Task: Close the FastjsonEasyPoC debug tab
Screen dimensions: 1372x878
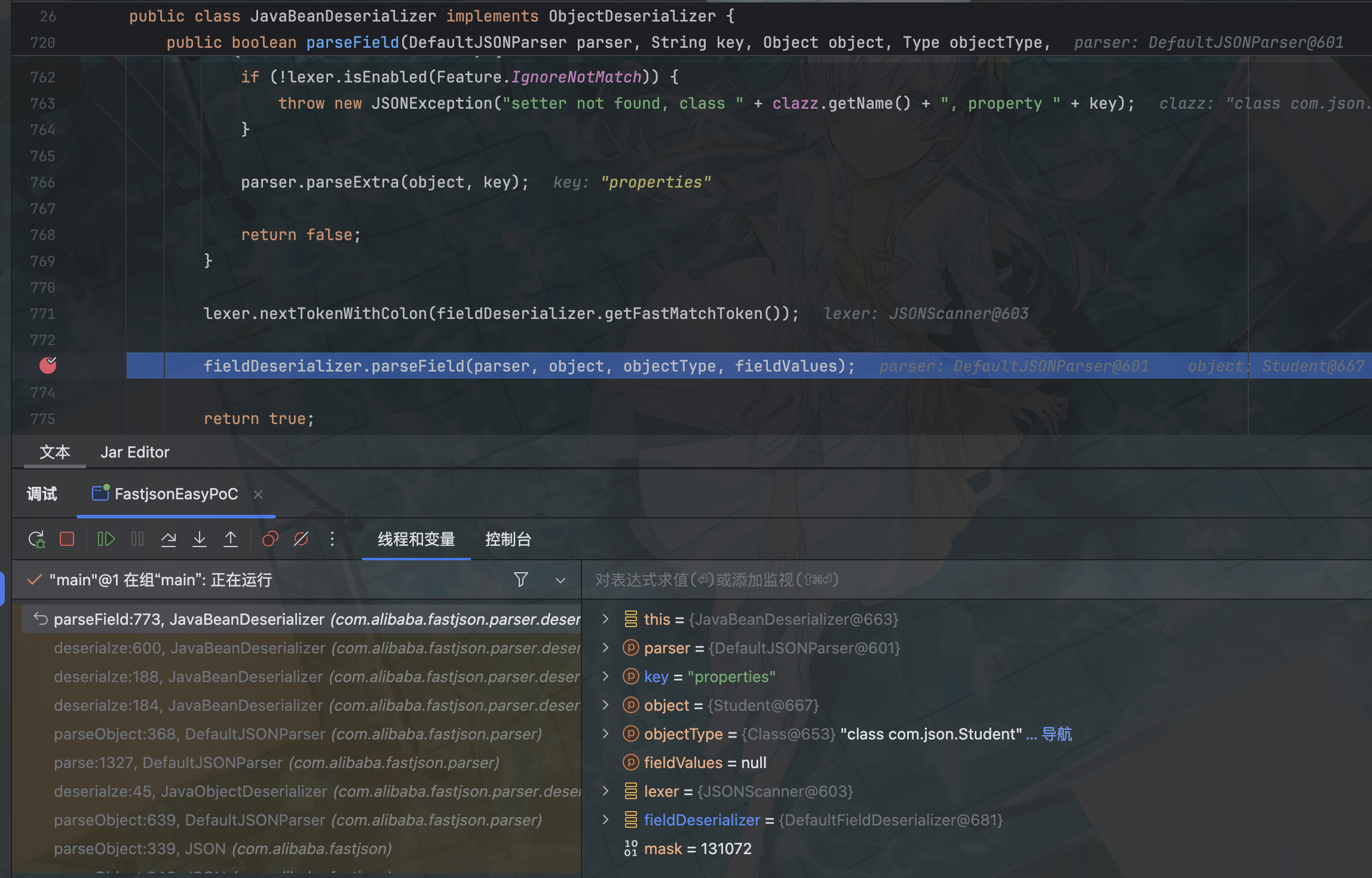Action: tap(258, 495)
